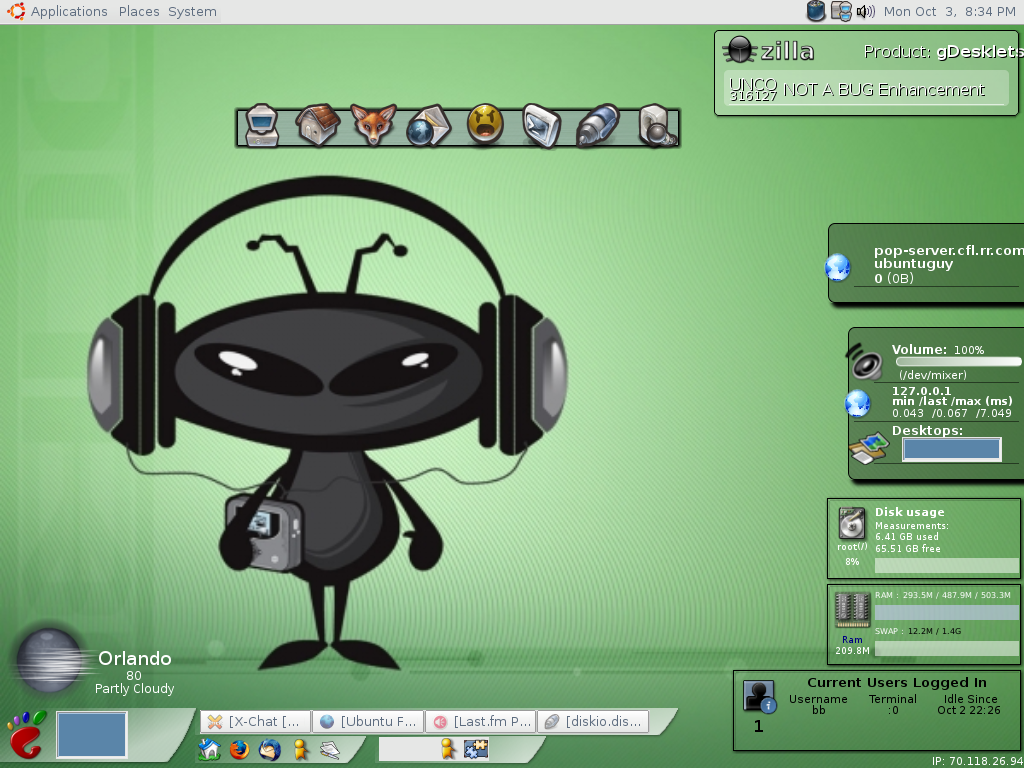
Task: Launch Firefox via the fox head icon
Action: click(373, 124)
